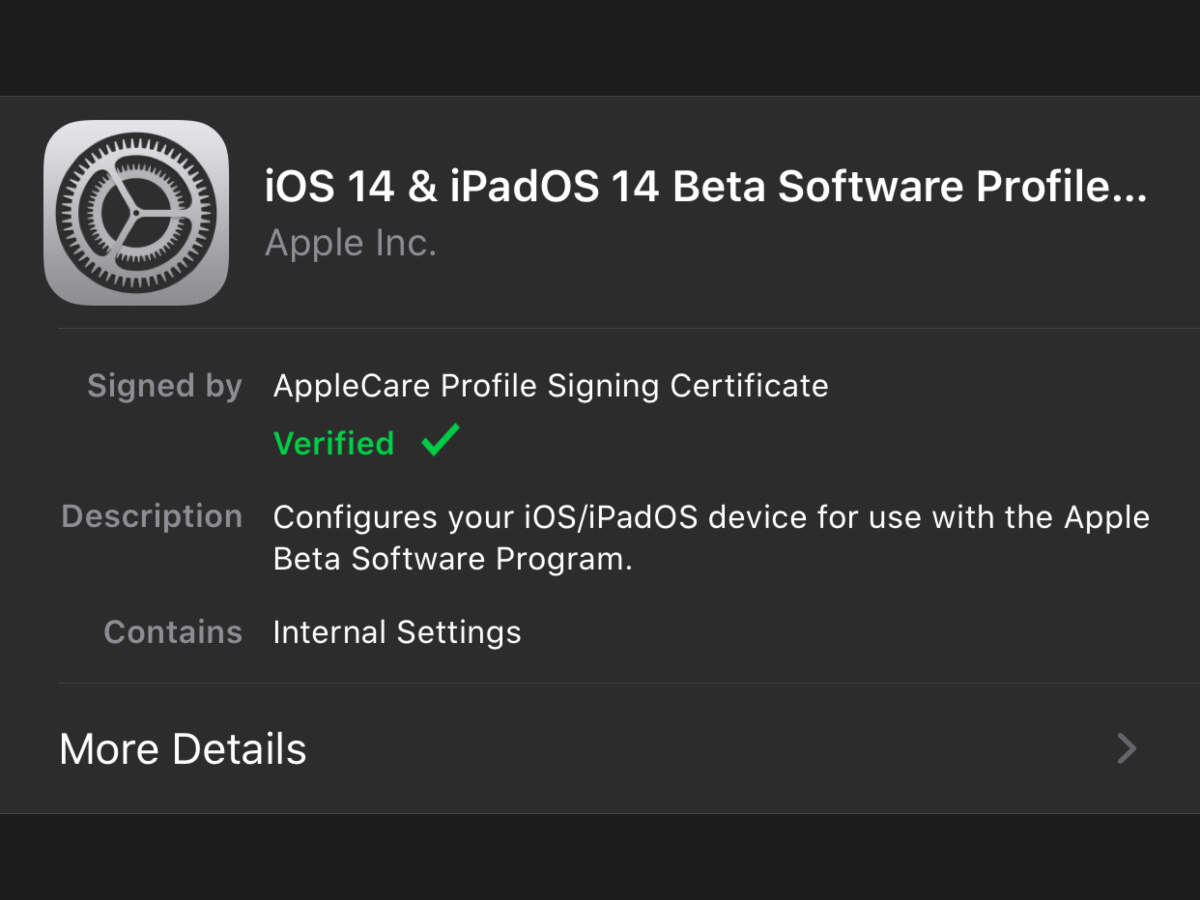Click Internal Settings entry
1200x900 pixels.
click(x=396, y=632)
